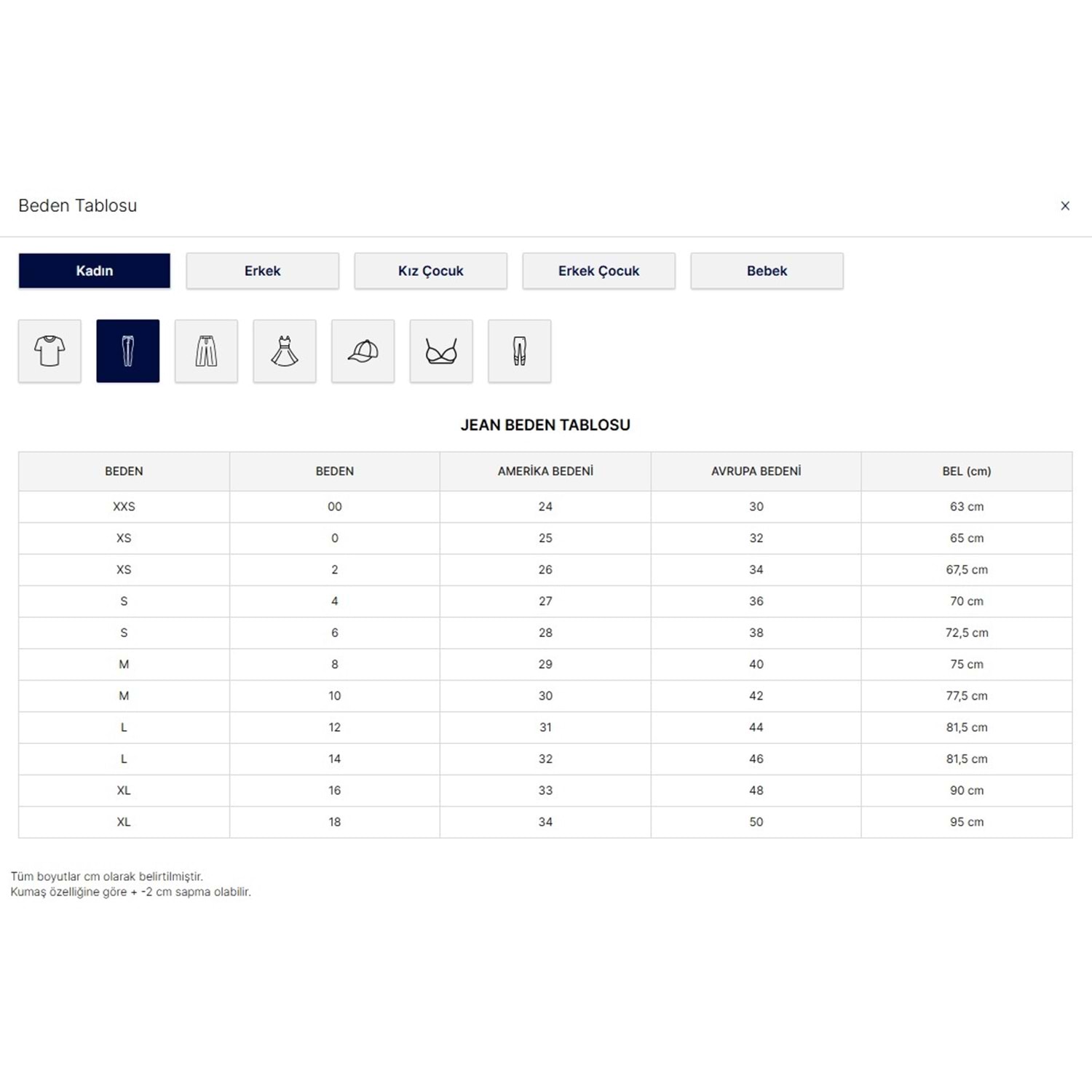Click the AVRUPA BEDENİ column header
Screen dimensions: 1092x1092
click(756, 471)
